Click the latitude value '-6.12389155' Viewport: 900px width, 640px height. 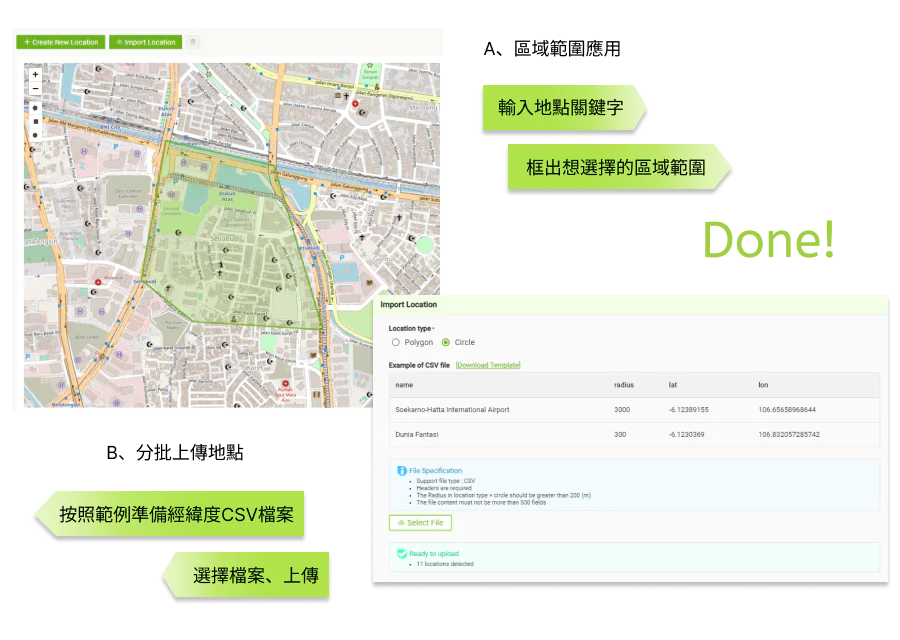(688, 410)
